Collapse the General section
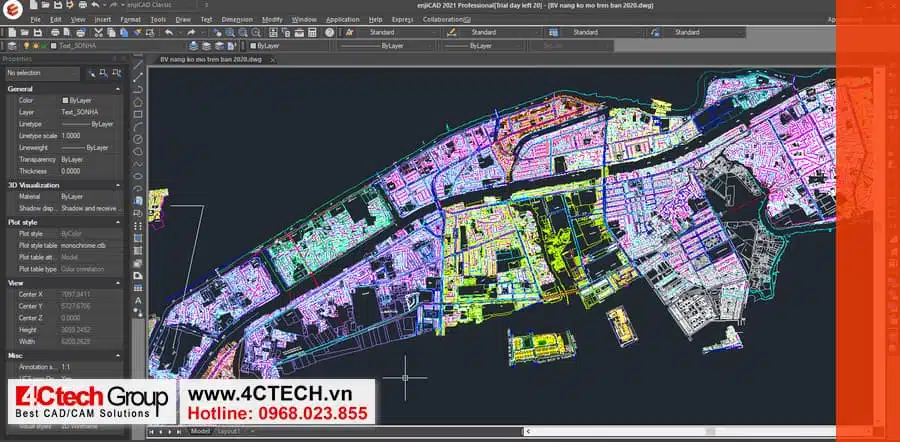 click(x=118, y=89)
